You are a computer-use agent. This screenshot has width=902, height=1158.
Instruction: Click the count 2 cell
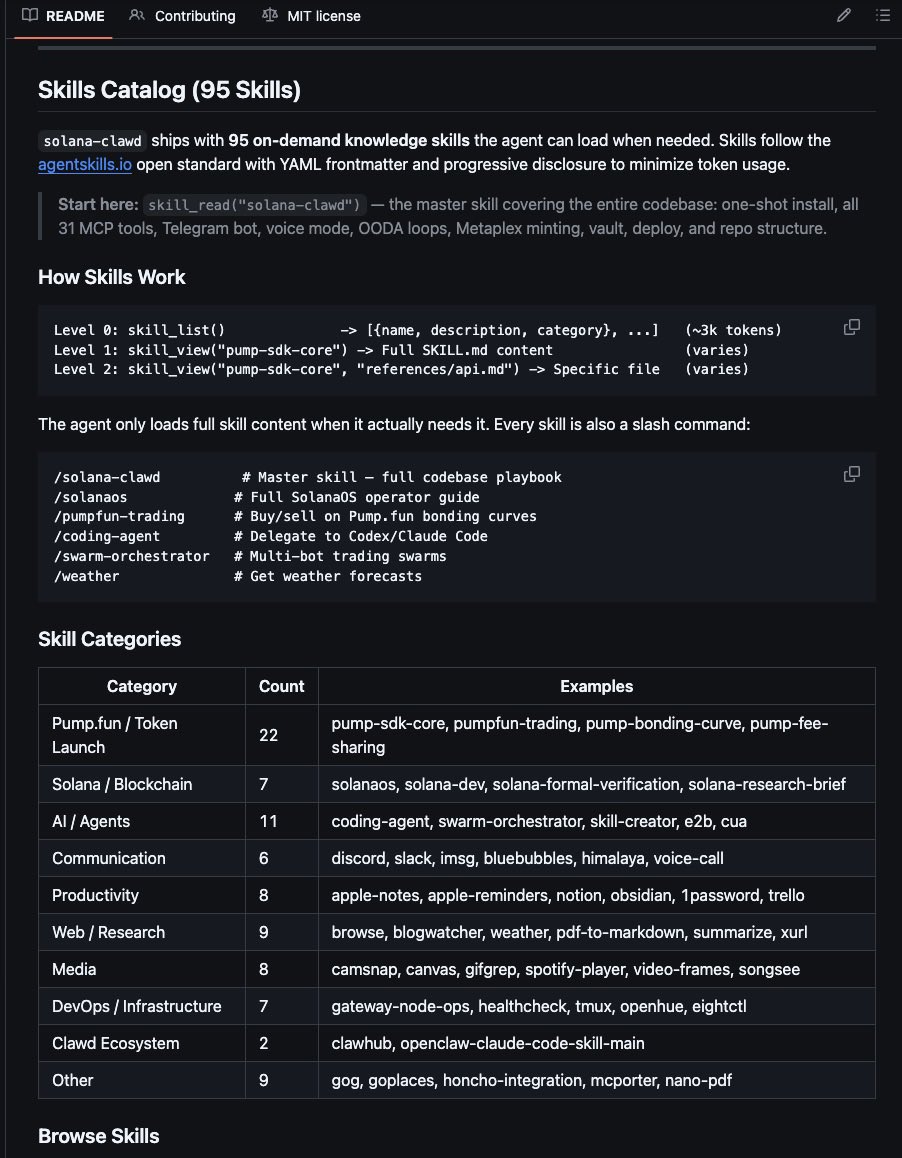[x=281, y=1043]
